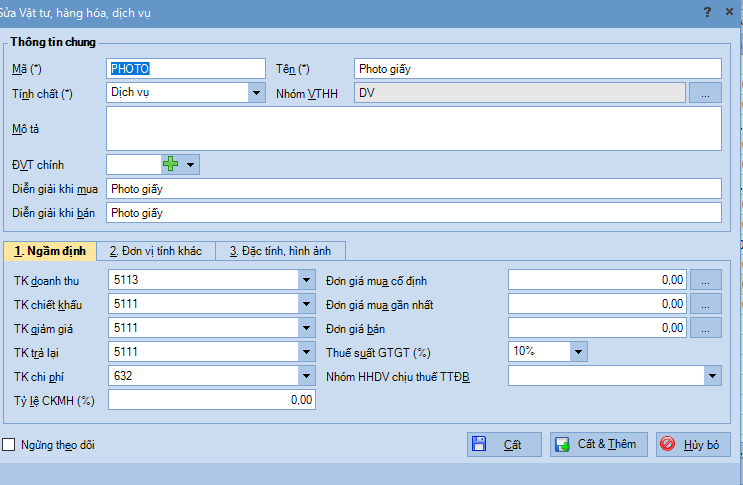Click browse button for Nhóm VTHH
Screen dimensions: 743x485
click(705, 93)
